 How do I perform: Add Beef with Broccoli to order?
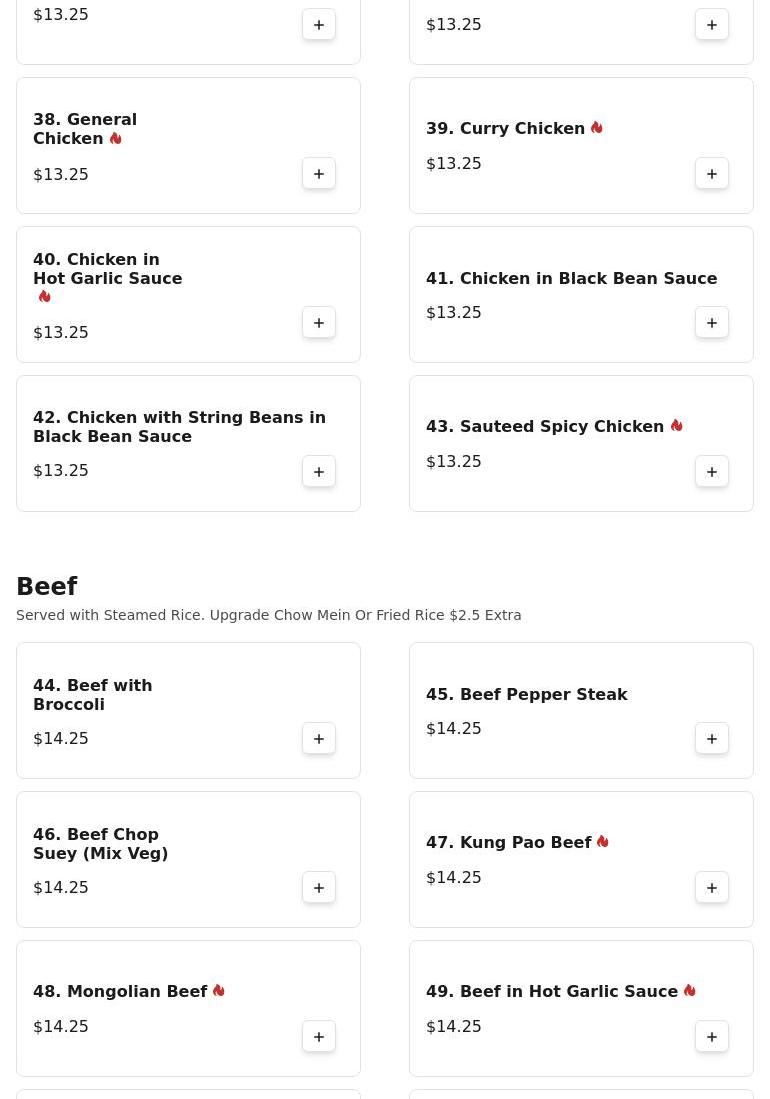pyautogui.click(x=319, y=739)
